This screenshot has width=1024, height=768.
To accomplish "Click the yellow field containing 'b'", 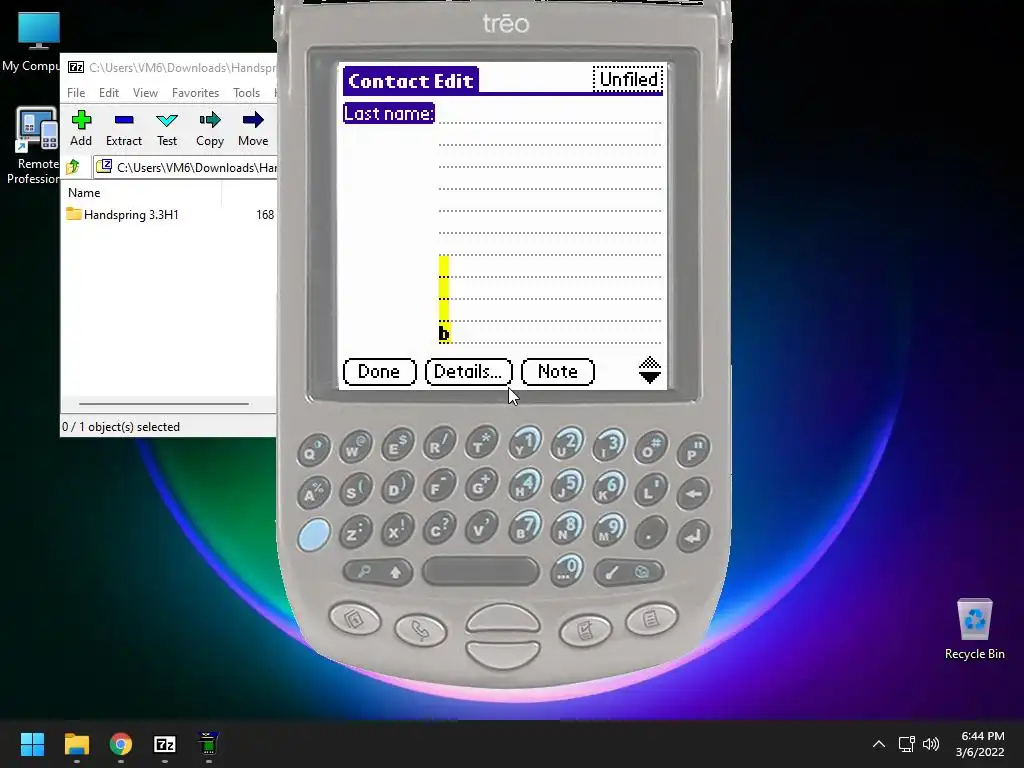I will pyautogui.click(x=444, y=299).
